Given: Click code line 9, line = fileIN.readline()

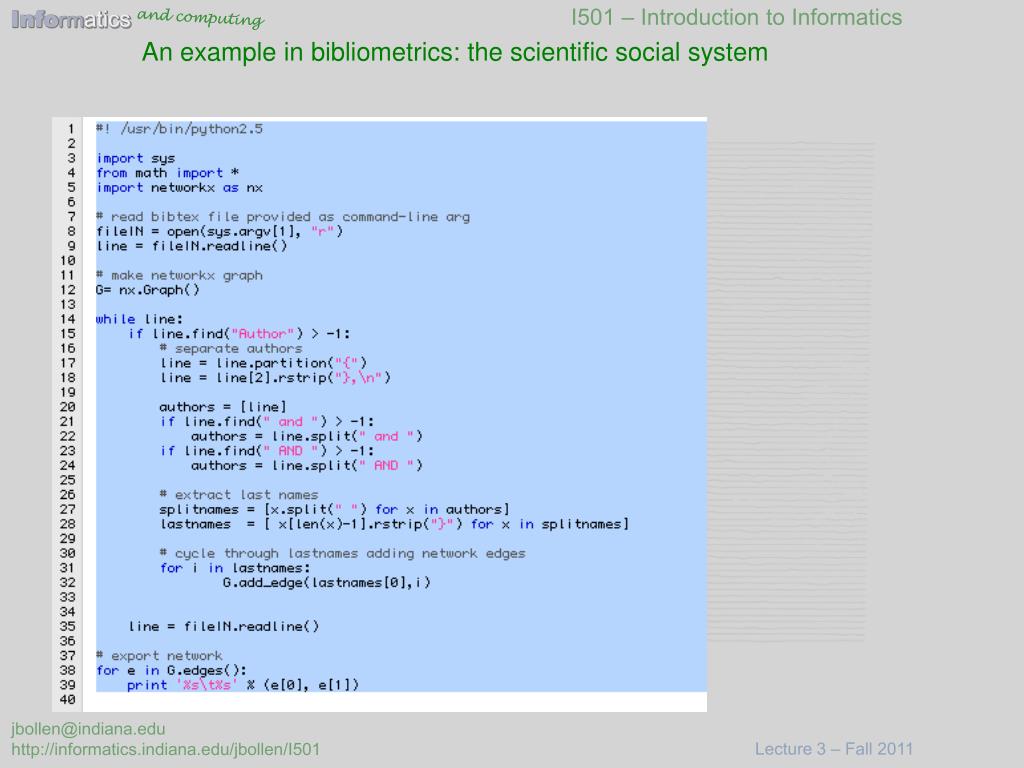Looking at the screenshot, I should 191,246.
